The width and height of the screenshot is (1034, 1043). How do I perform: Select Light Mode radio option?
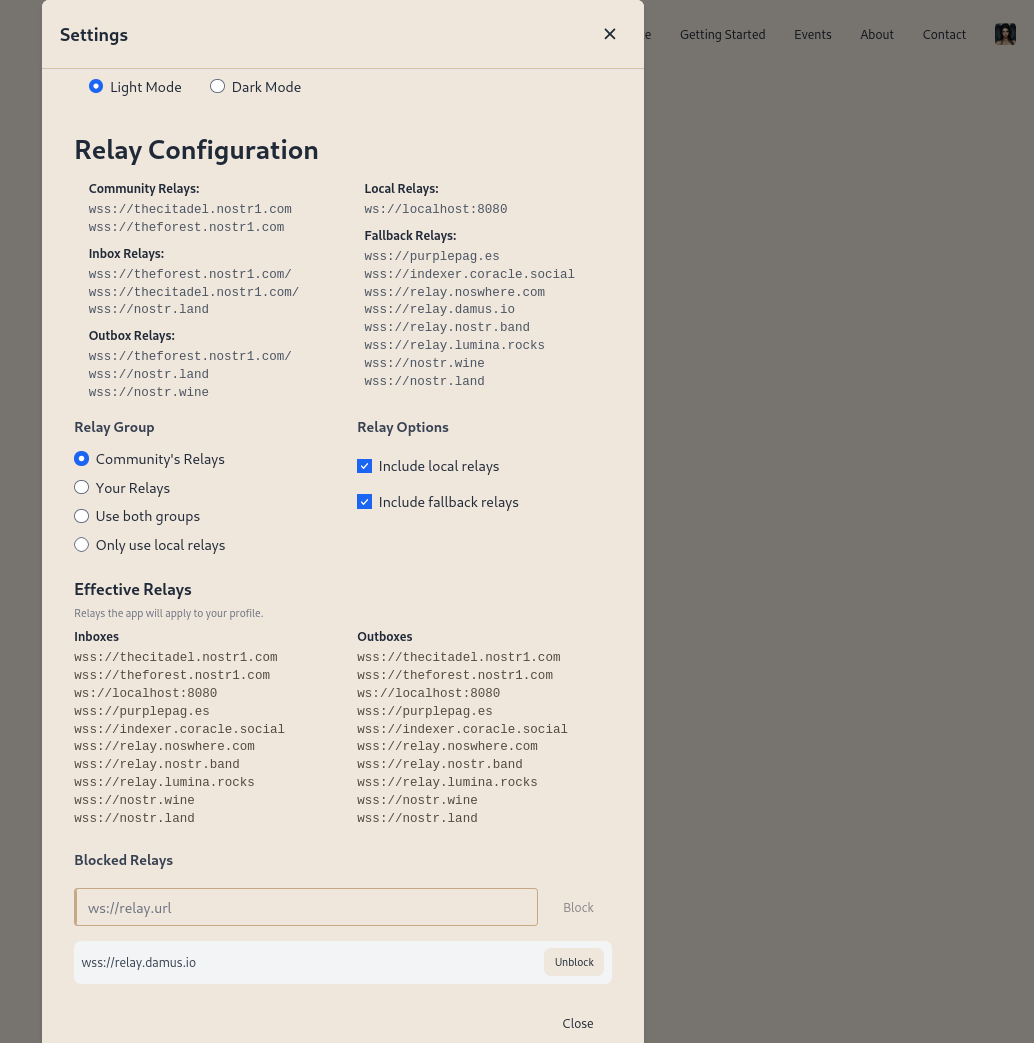coord(96,86)
